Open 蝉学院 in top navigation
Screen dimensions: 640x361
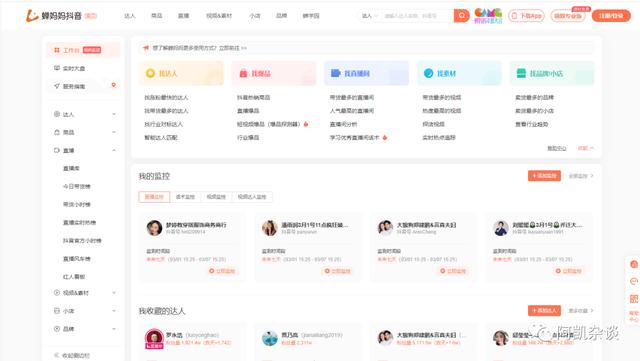[311, 16]
